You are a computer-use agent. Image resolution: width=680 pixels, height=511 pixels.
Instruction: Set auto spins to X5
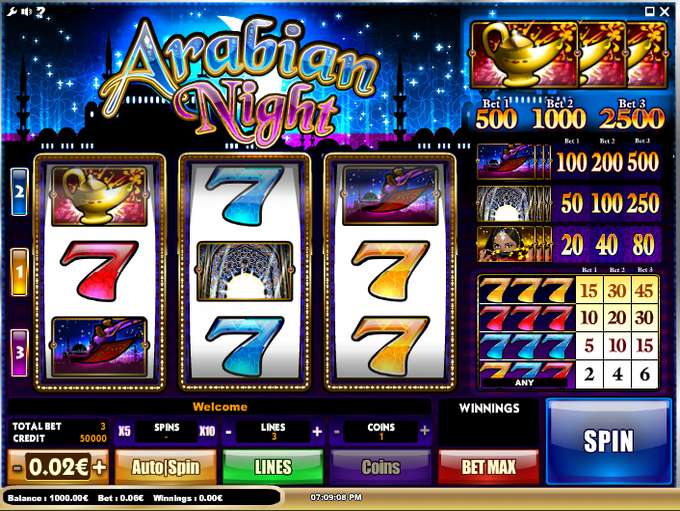coord(124,431)
